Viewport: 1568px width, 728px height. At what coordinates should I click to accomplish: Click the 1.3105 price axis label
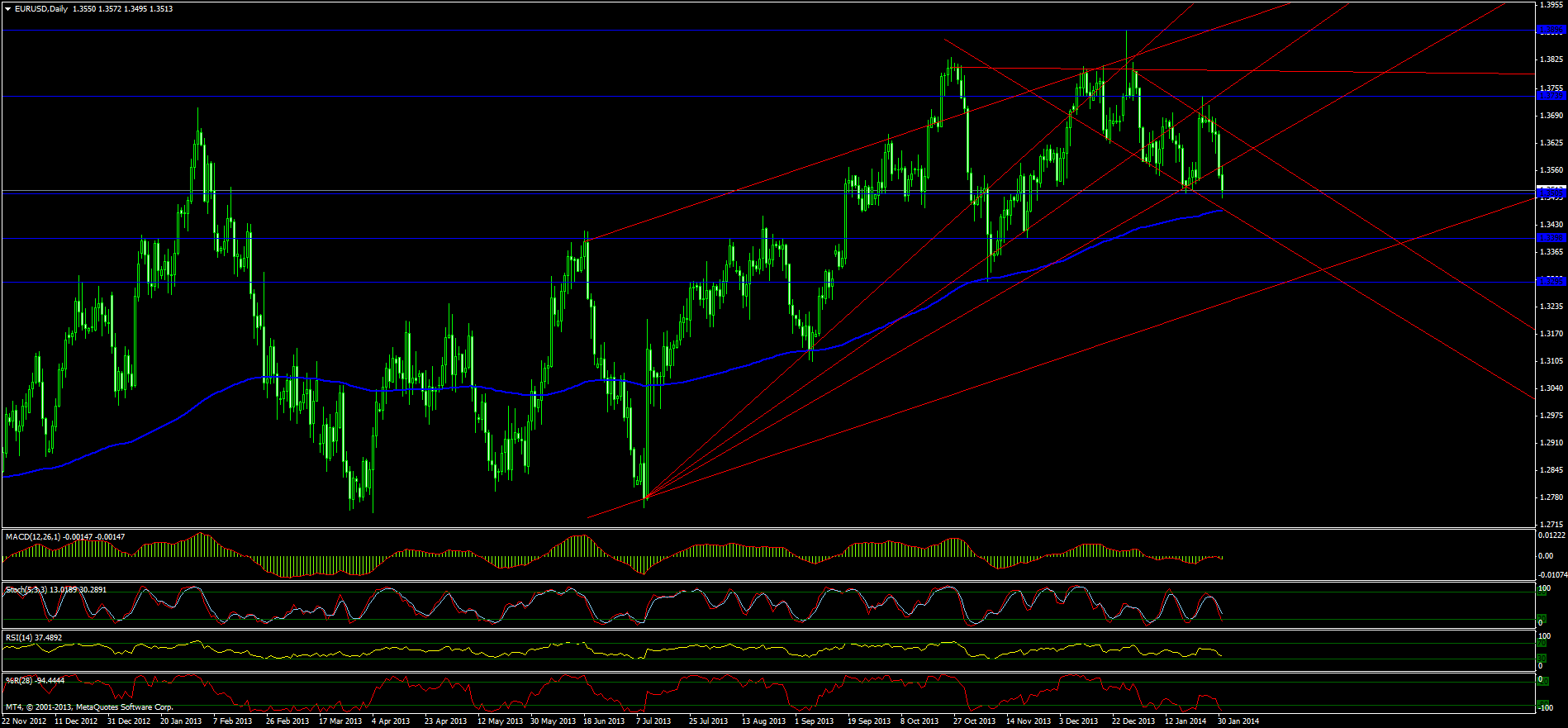click(1551, 361)
